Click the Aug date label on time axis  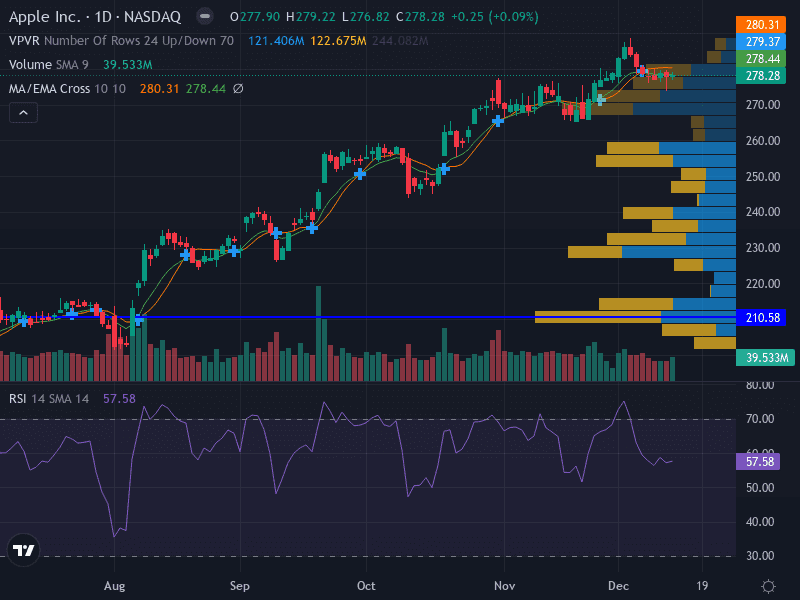(114, 586)
